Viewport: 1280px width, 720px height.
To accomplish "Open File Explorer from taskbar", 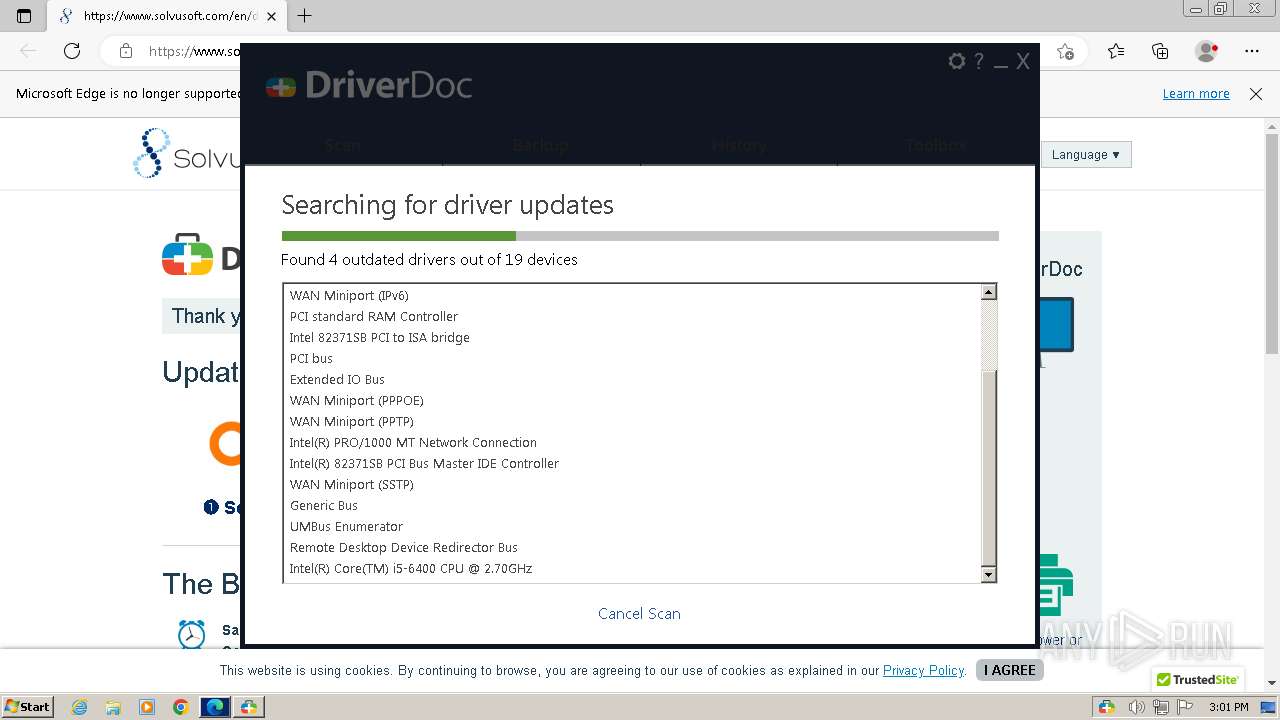I will pyautogui.click(x=113, y=707).
